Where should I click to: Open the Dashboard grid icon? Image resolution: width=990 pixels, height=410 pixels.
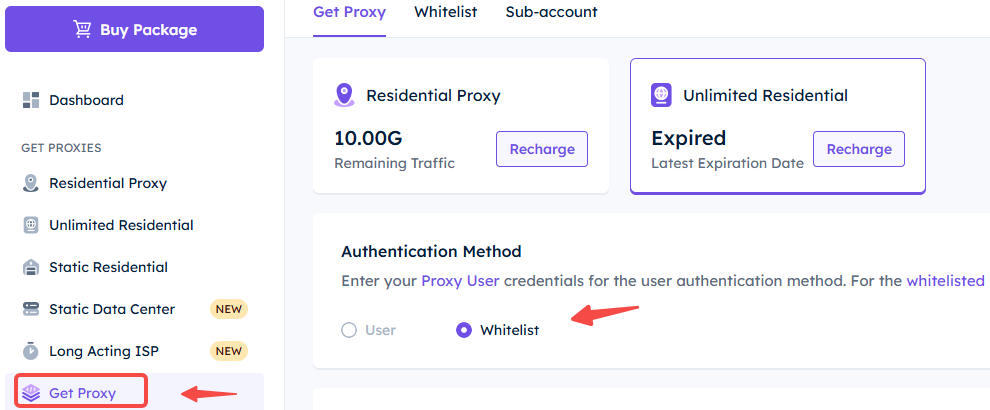coord(31,100)
